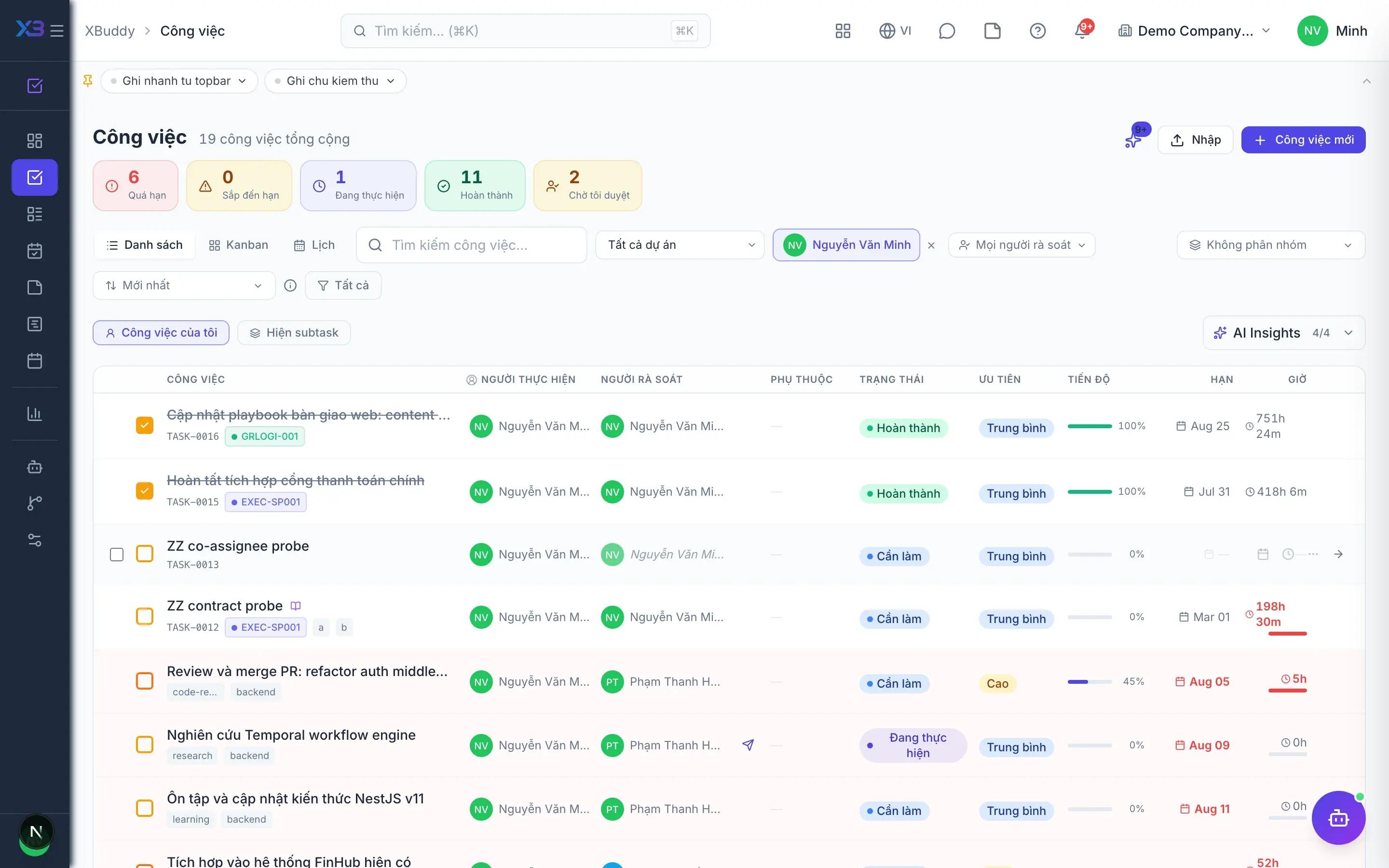Open the Mới nhất sort dropdown

[184, 285]
